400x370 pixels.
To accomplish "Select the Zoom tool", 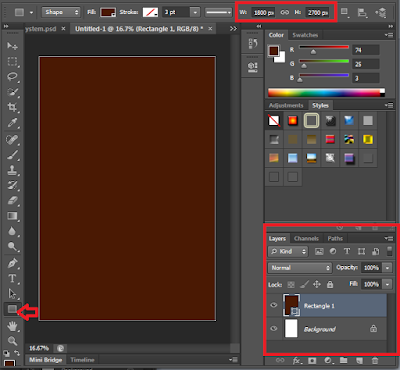I will click(x=12, y=341).
